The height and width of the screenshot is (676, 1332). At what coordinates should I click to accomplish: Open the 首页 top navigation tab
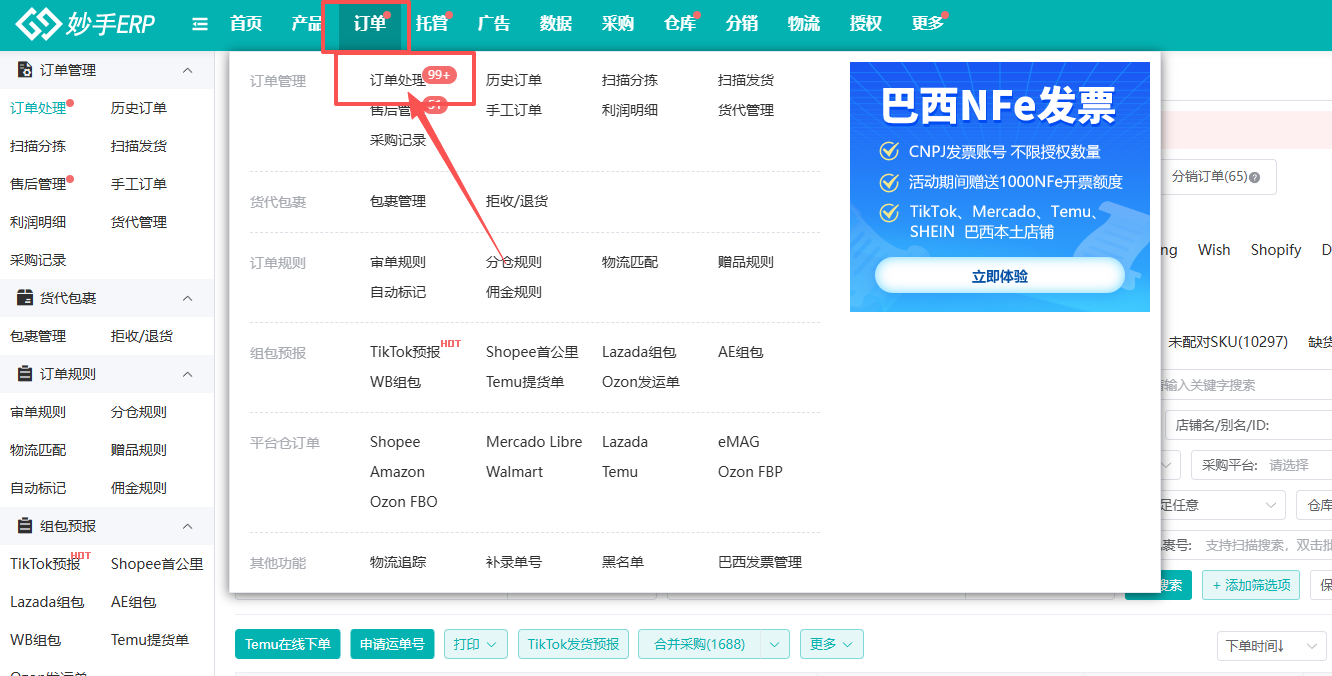click(x=246, y=24)
